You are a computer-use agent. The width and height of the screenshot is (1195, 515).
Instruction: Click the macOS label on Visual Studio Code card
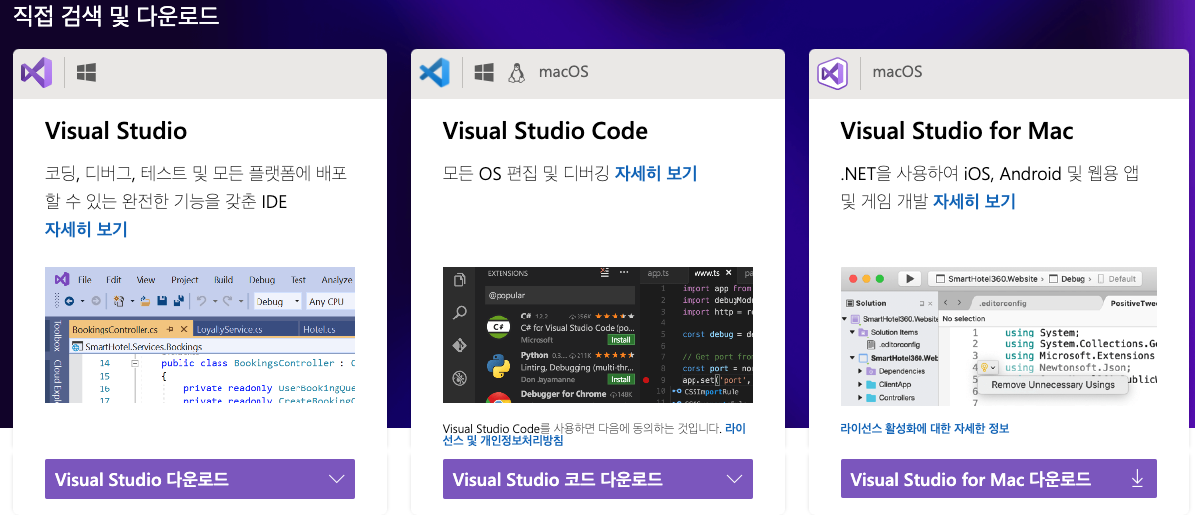click(x=564, y=72)
